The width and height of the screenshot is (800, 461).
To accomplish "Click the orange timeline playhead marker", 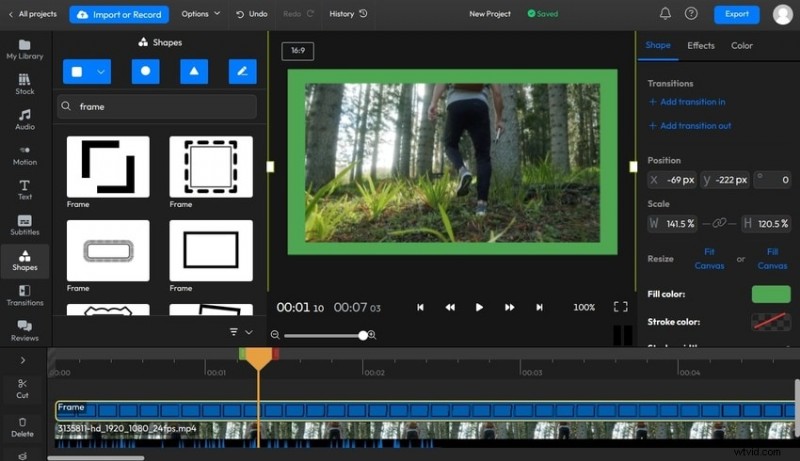I will [x=259, y=358].
